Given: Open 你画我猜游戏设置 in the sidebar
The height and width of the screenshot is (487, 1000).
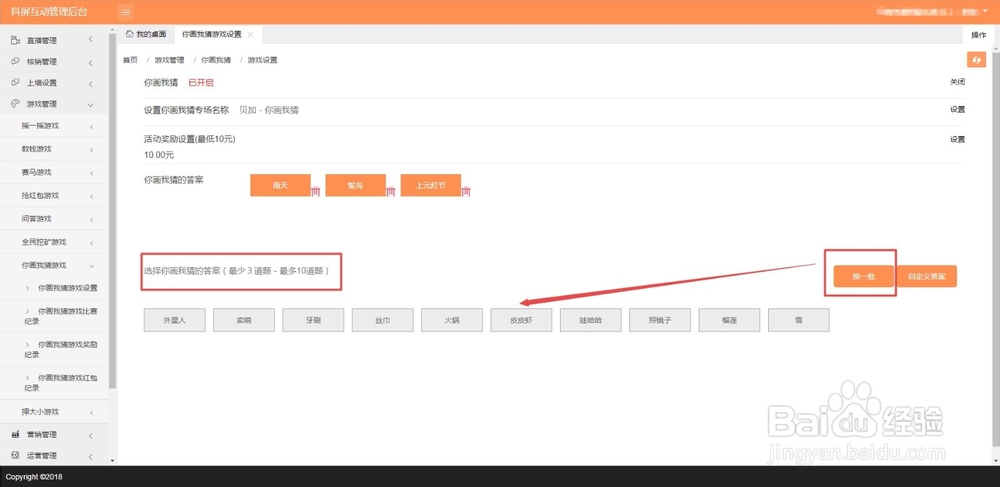Looking at the screenshot, I should 68,288.
